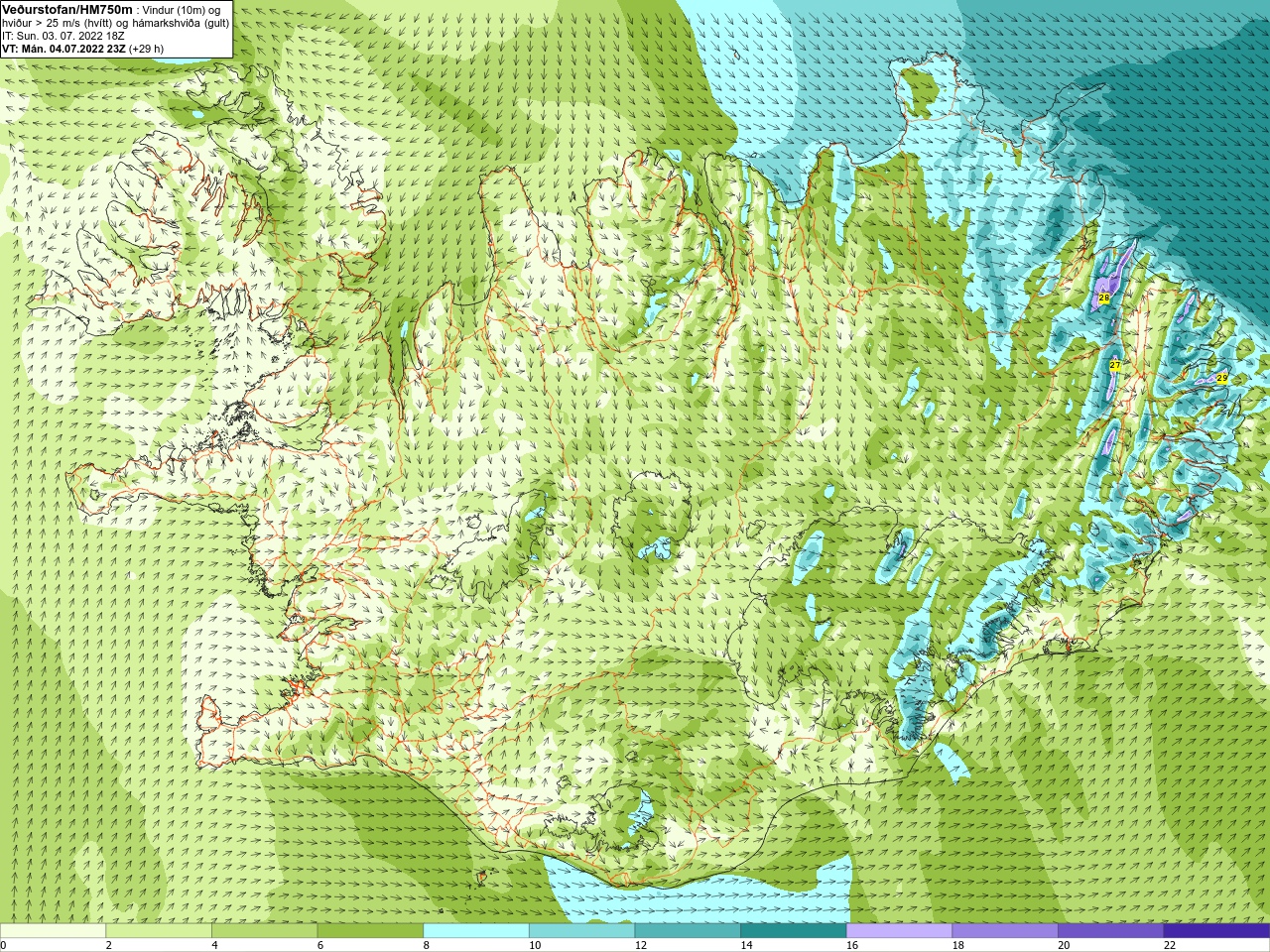
Task: Click the 6–8 m/s darker green legend swatch
Action: (x=370, y=931)
